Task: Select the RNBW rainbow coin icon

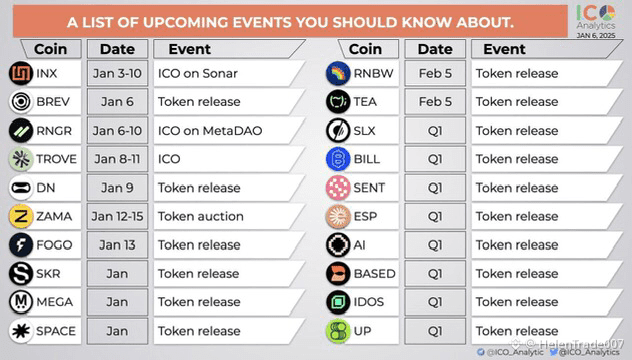Action: point(338,73)
